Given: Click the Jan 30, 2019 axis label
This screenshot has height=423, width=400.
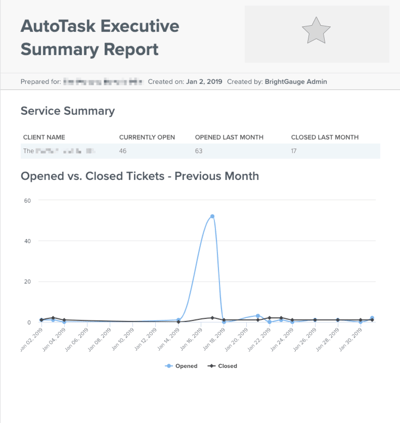Looking at the screenshot, I should (x=350, y=340).
